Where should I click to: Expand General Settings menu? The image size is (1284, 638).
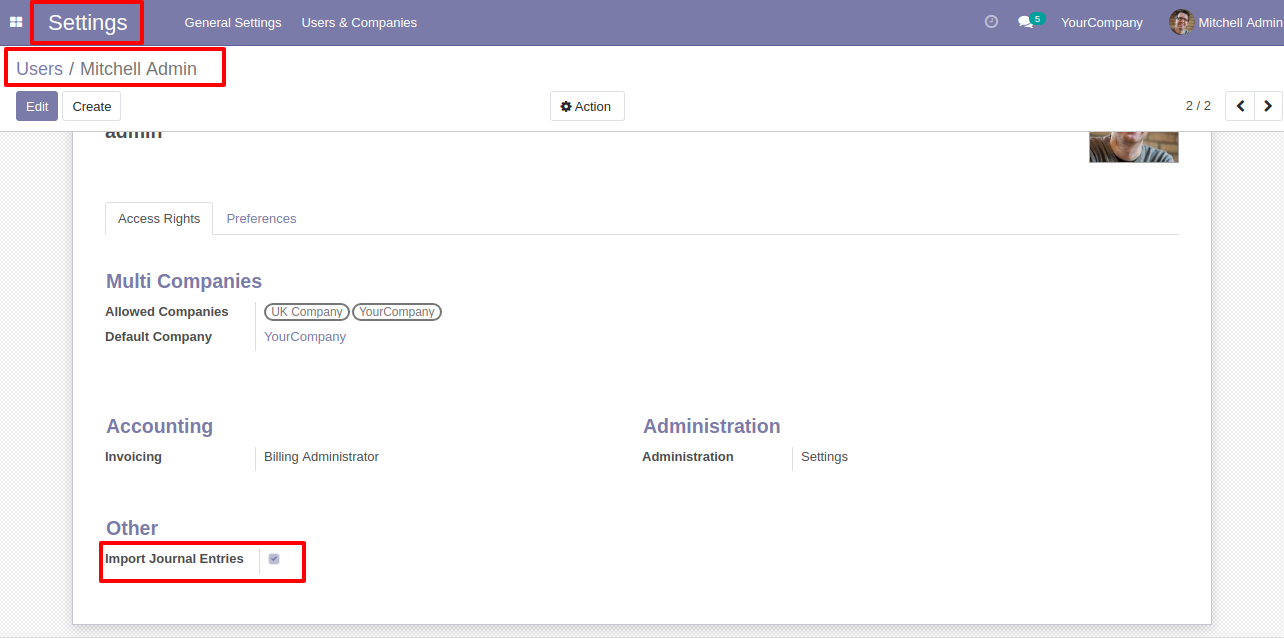click(x=233, y=22)
